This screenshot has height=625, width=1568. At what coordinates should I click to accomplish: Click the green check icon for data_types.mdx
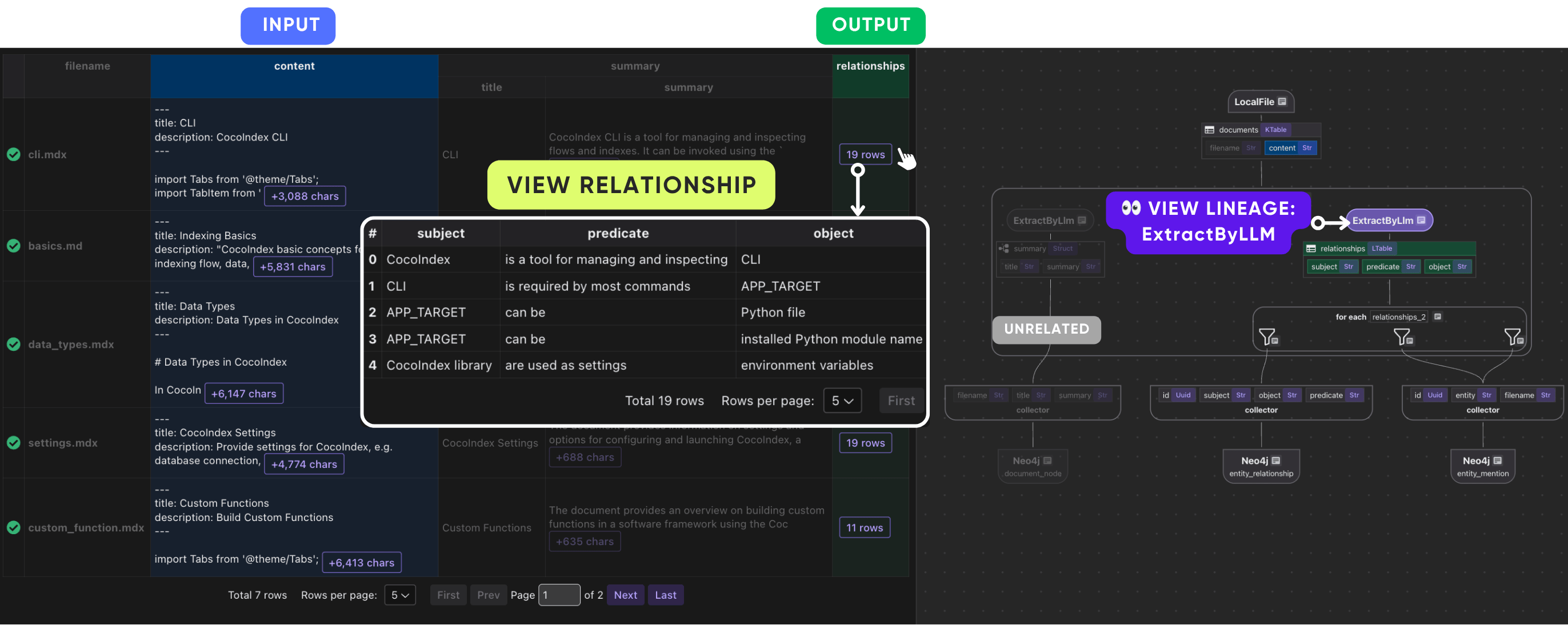point(13,344)
